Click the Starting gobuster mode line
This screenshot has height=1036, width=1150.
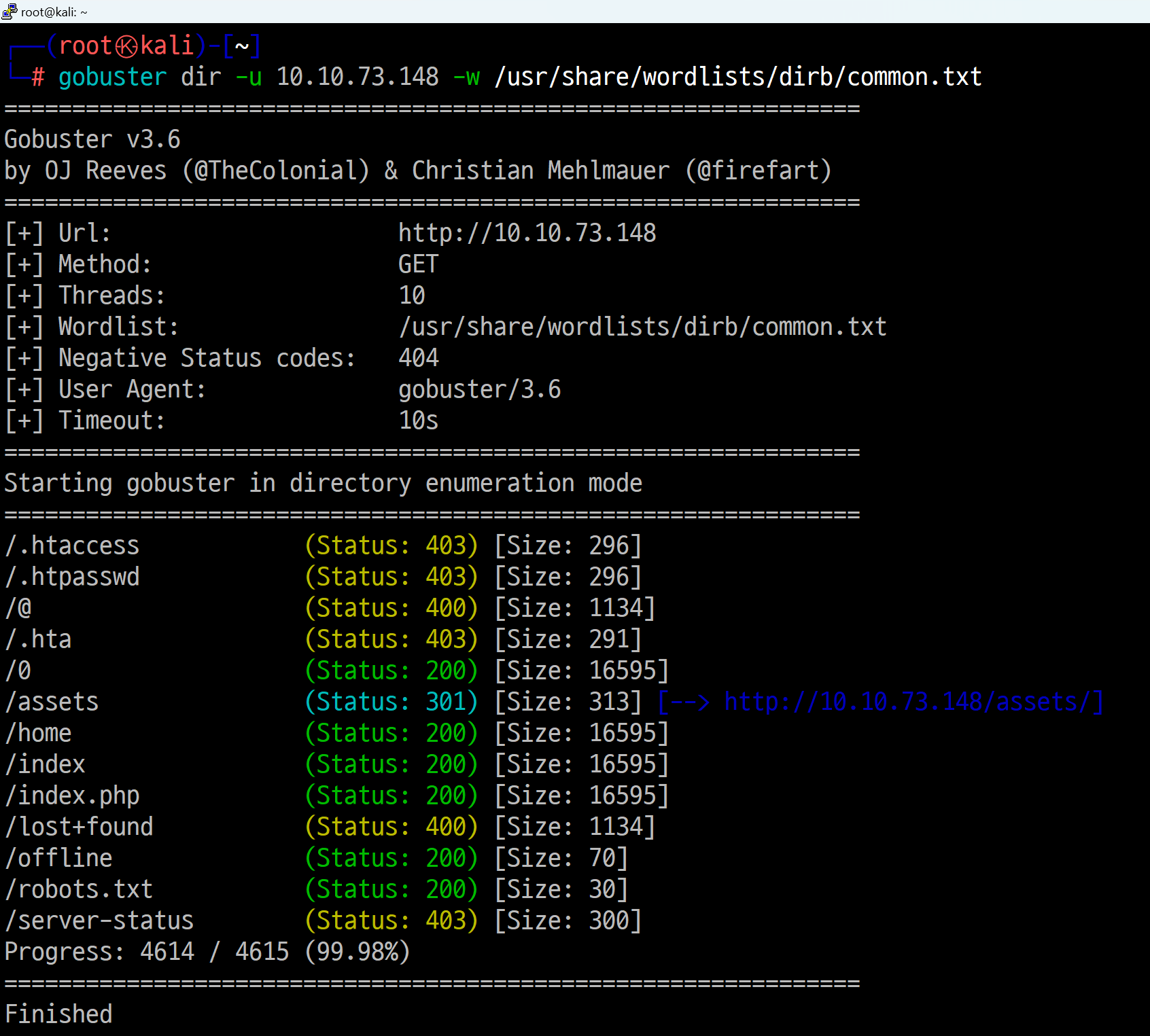click(x=324, y=483)
